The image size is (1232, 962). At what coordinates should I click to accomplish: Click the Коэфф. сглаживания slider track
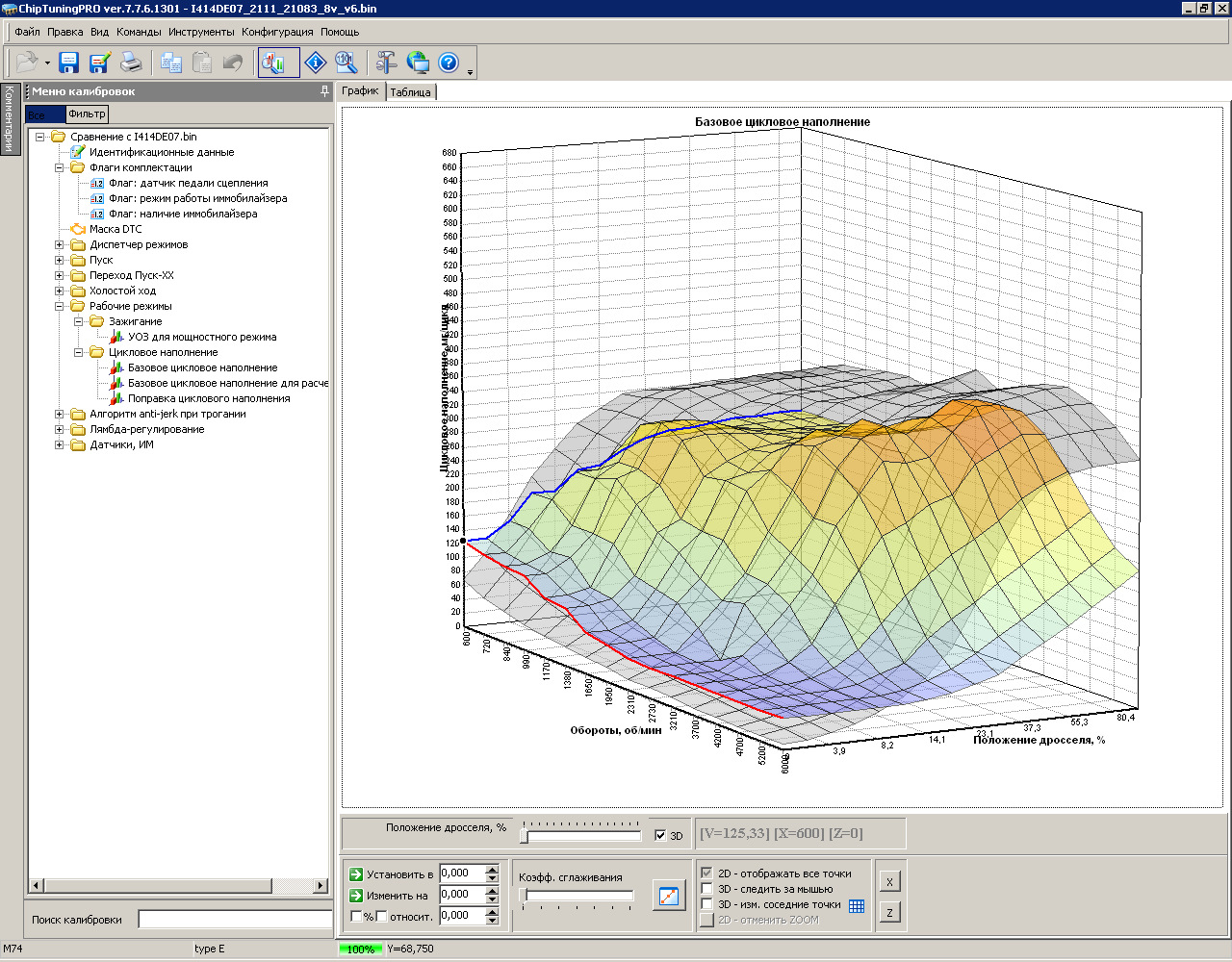point(577,897)
